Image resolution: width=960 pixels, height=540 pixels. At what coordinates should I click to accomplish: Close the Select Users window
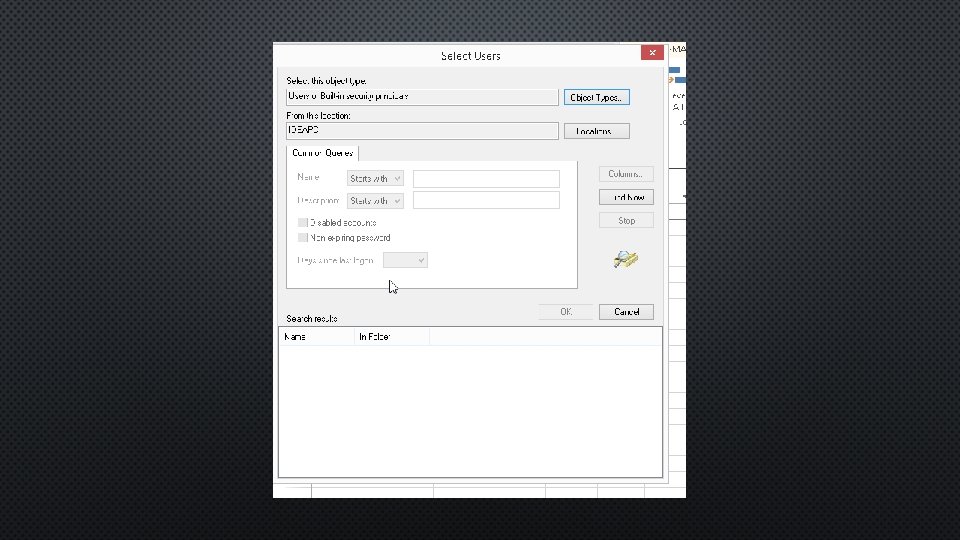tap(652, 53)
